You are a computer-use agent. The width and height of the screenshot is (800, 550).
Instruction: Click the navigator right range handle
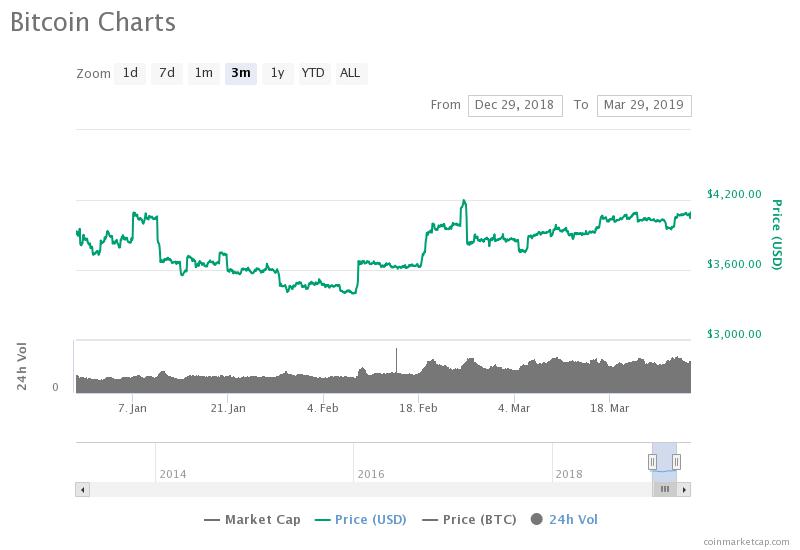pos(677,461)
